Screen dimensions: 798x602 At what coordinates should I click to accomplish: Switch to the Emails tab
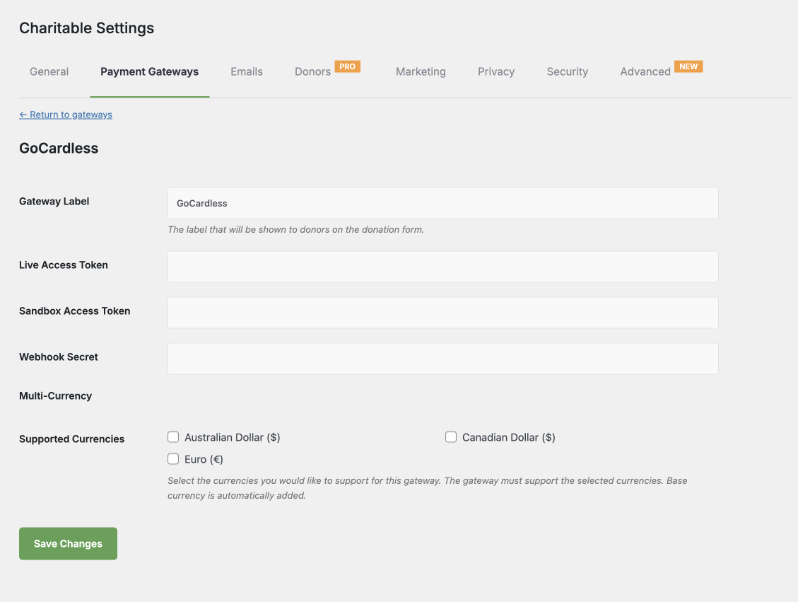tap(246, 72)
